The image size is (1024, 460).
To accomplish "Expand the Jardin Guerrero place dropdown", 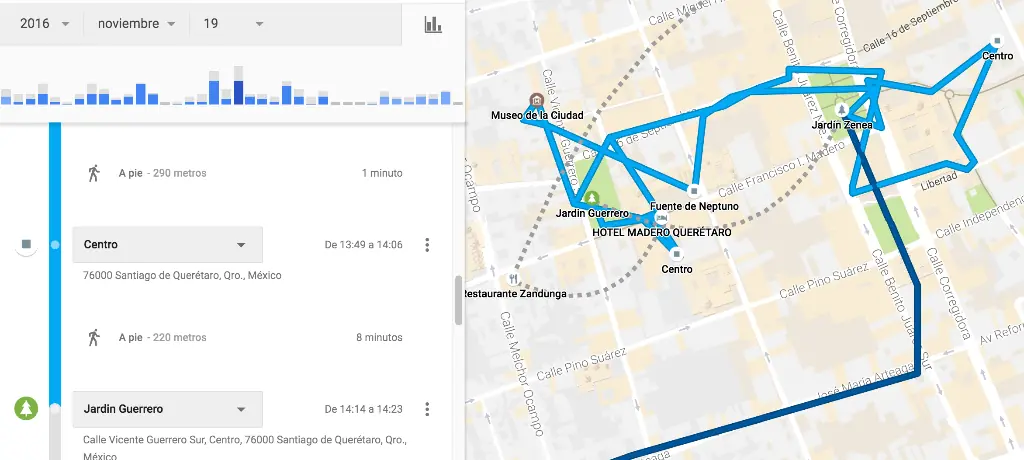I will click(x=167, y=409).
